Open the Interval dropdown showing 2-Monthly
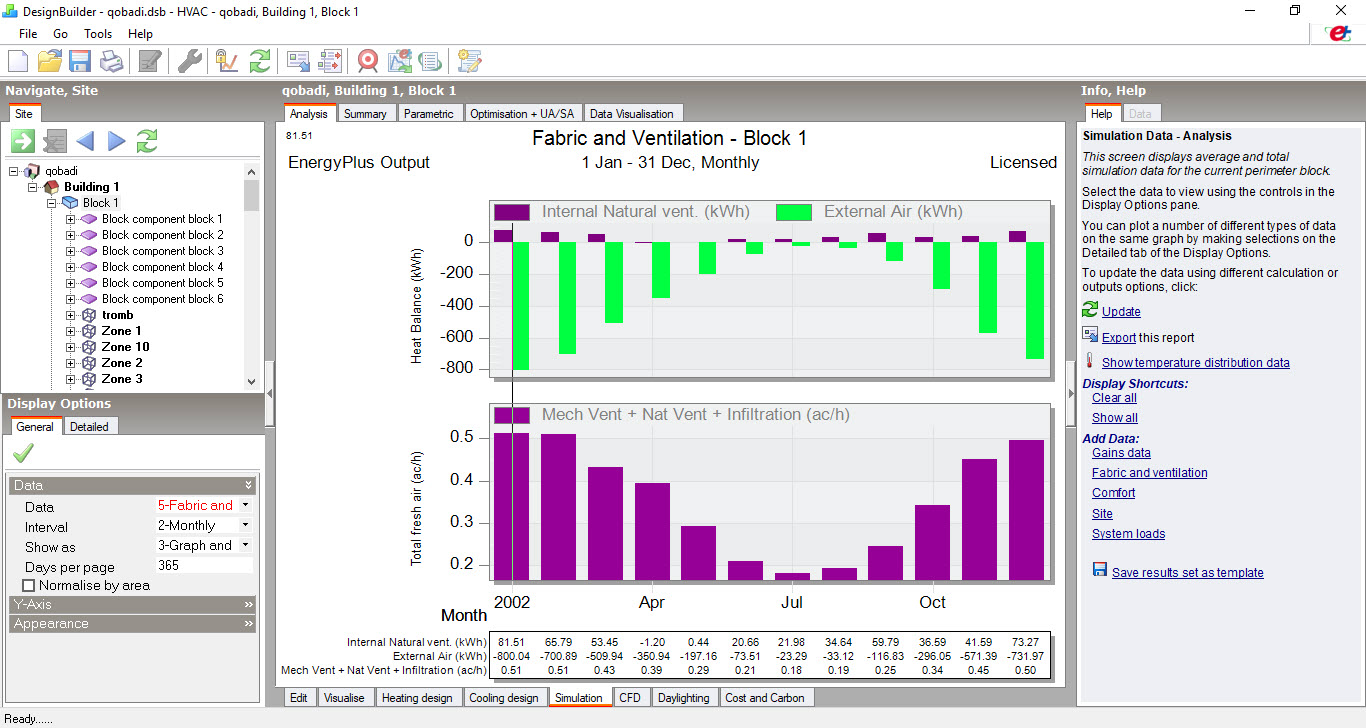Viewport: 1366px width, 728px height. pyautogui.click(x=246, y=525)
